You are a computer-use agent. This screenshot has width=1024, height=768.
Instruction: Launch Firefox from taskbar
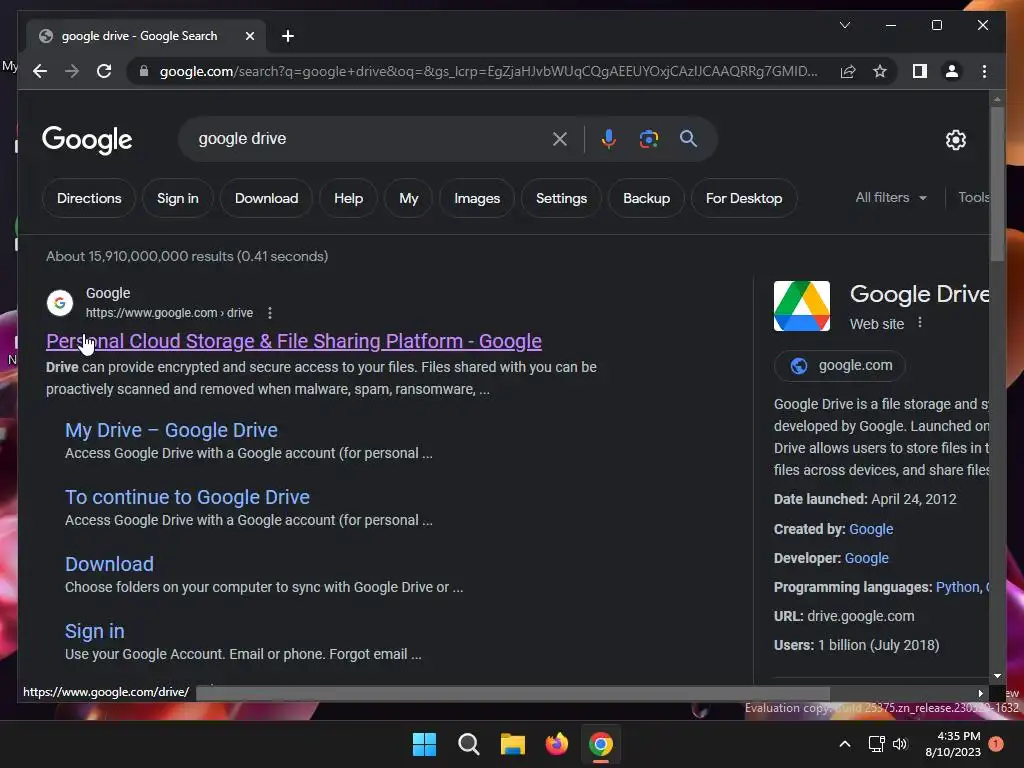[557, 744]
